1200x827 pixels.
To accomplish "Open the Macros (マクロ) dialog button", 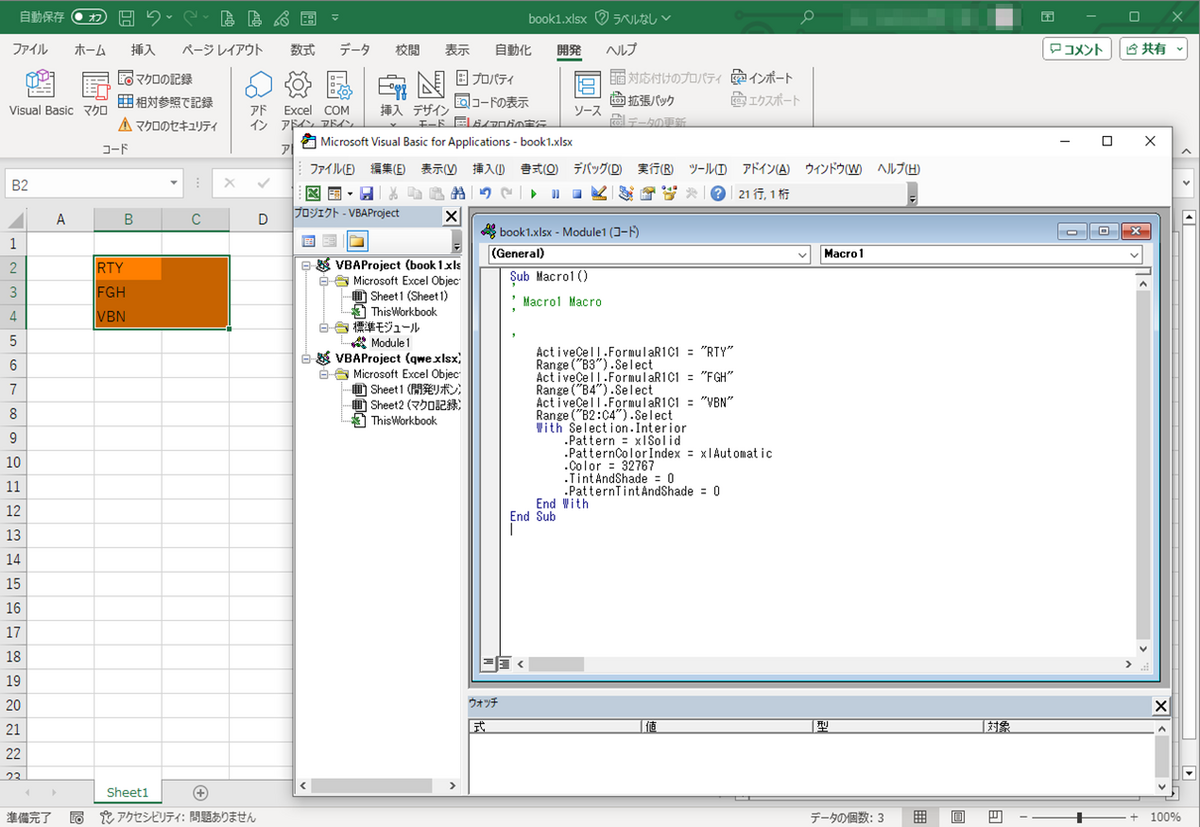I will pyautogui.click(x=95, y=94).
